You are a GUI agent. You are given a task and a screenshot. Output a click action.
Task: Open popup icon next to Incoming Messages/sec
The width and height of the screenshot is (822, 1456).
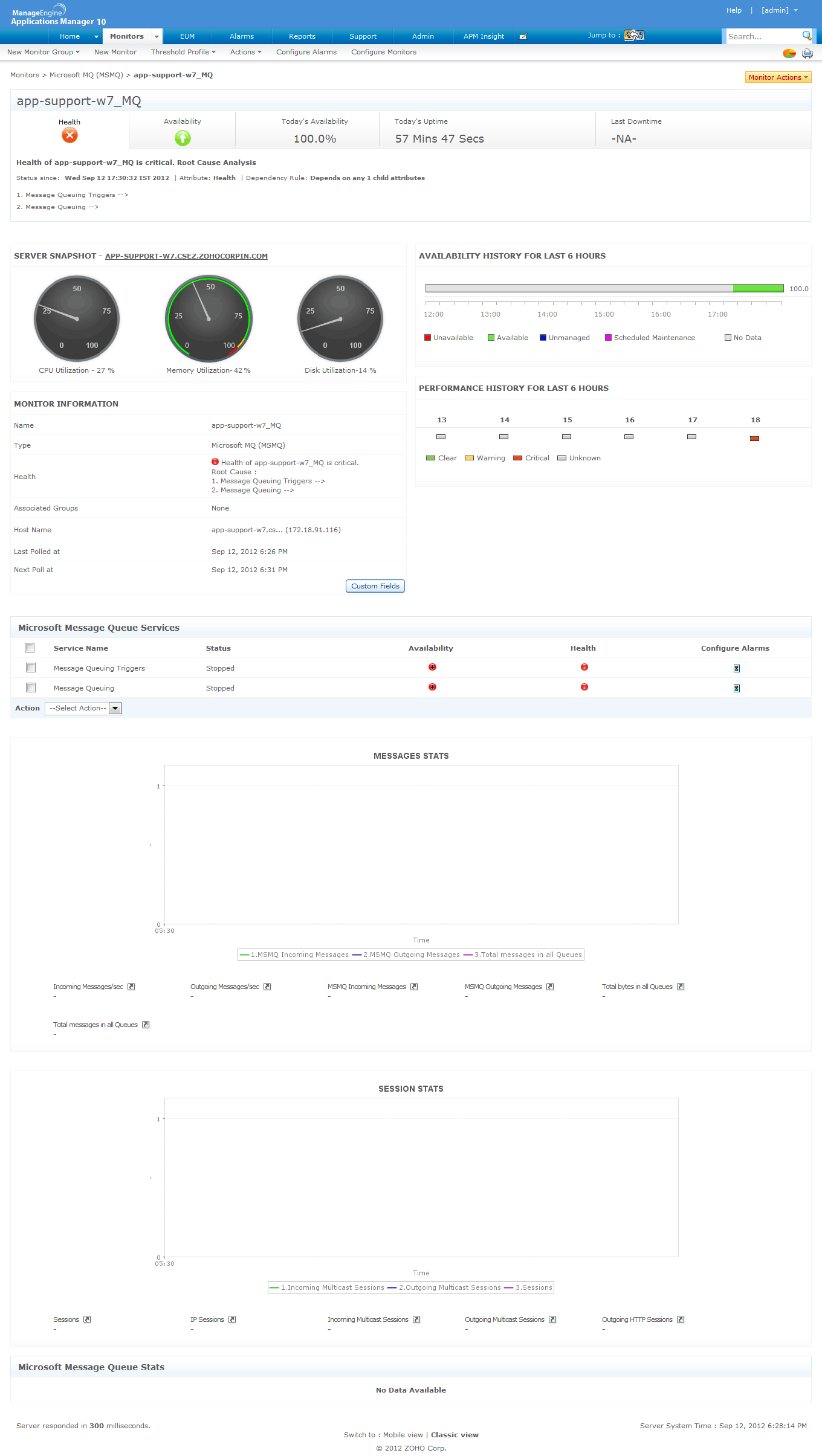(x=131, y=987)
